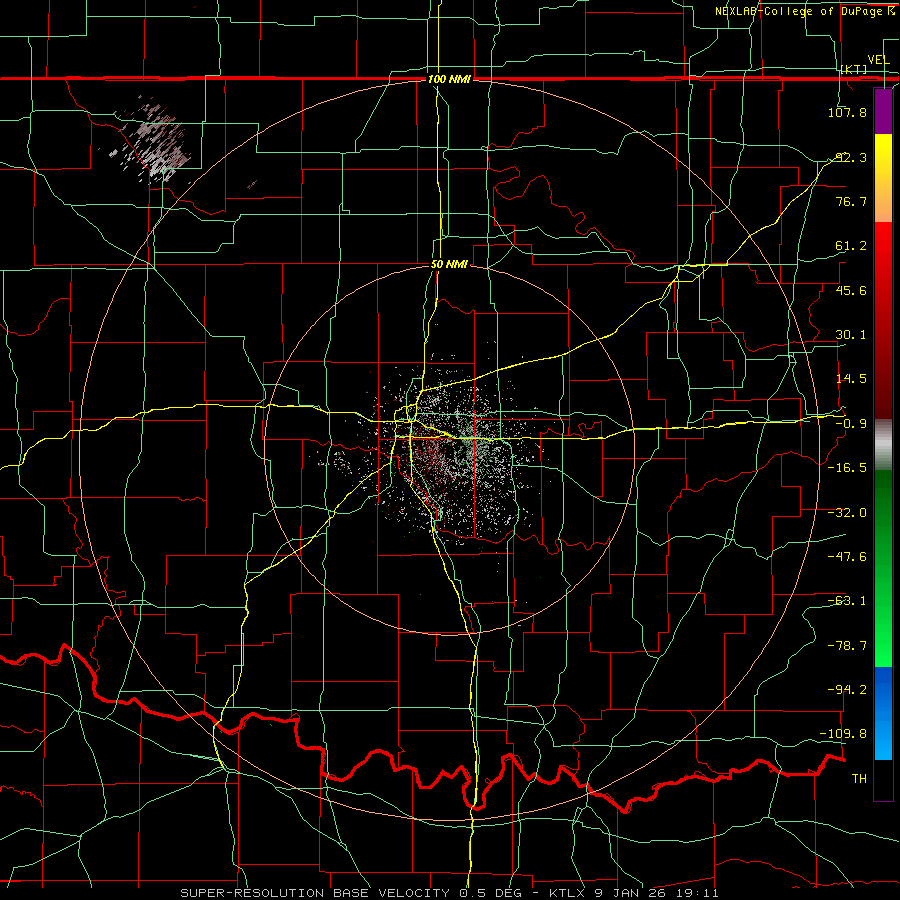Viewport: 900px width, 900px height.
Task: Pick the purple segment of the color bar
Action: [x=883, y=112]
